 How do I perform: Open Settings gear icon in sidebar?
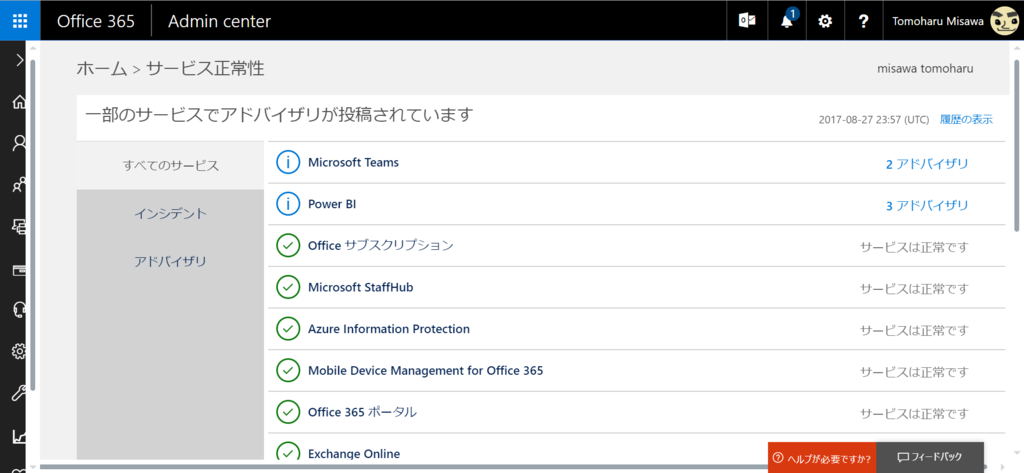tap(20, 351)
